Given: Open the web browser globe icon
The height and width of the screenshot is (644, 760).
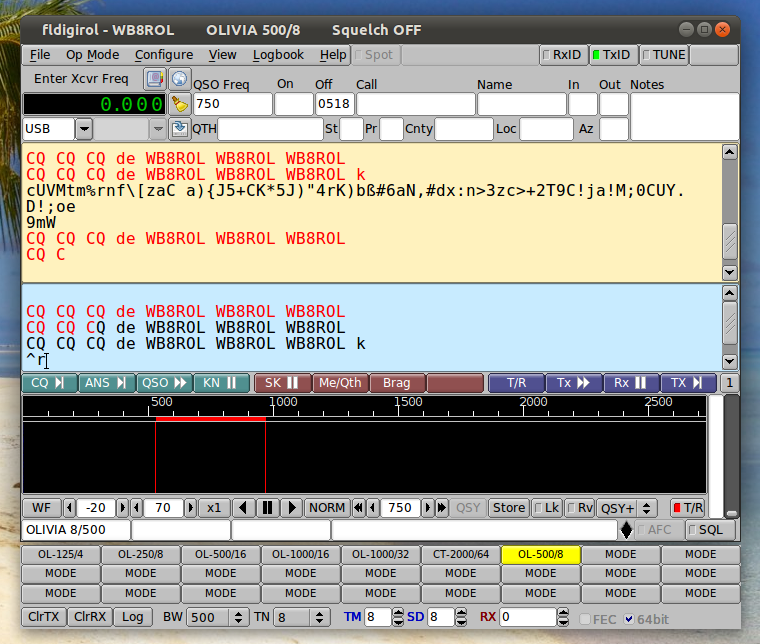Looking at the screenshot, I should 179,79.
